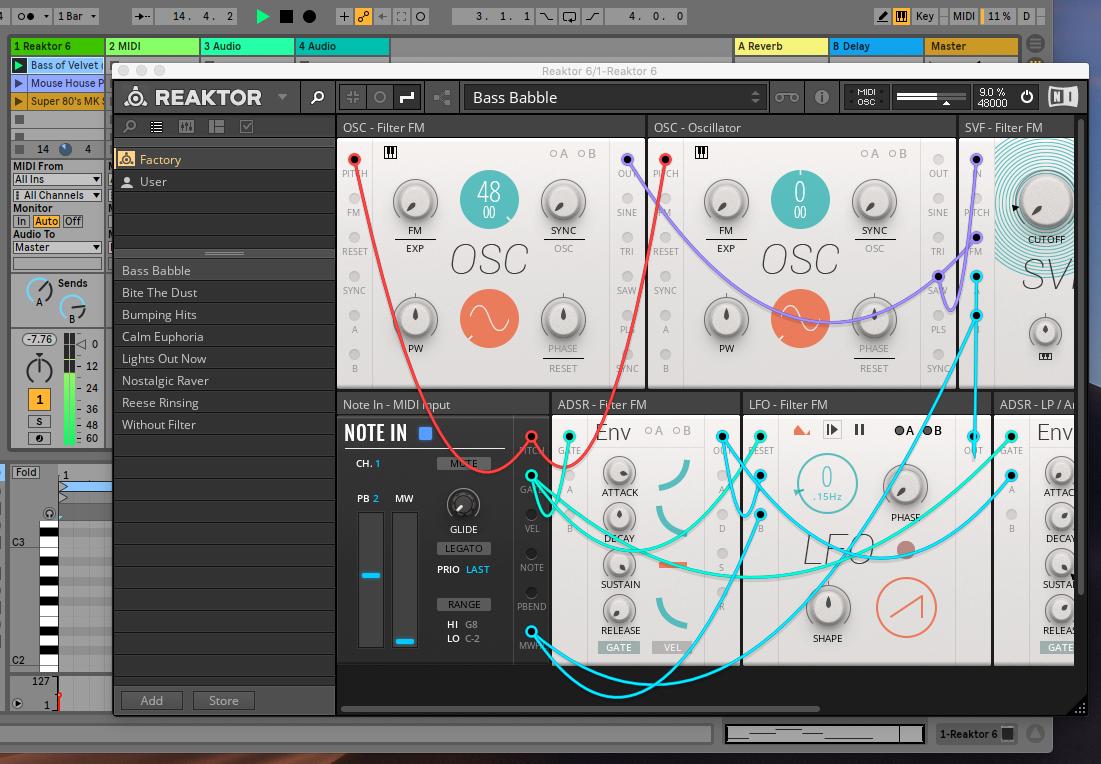1101x764 pixels.
Task: Open the MIDI From All Ins dropdown
Action: click(57, 180)
